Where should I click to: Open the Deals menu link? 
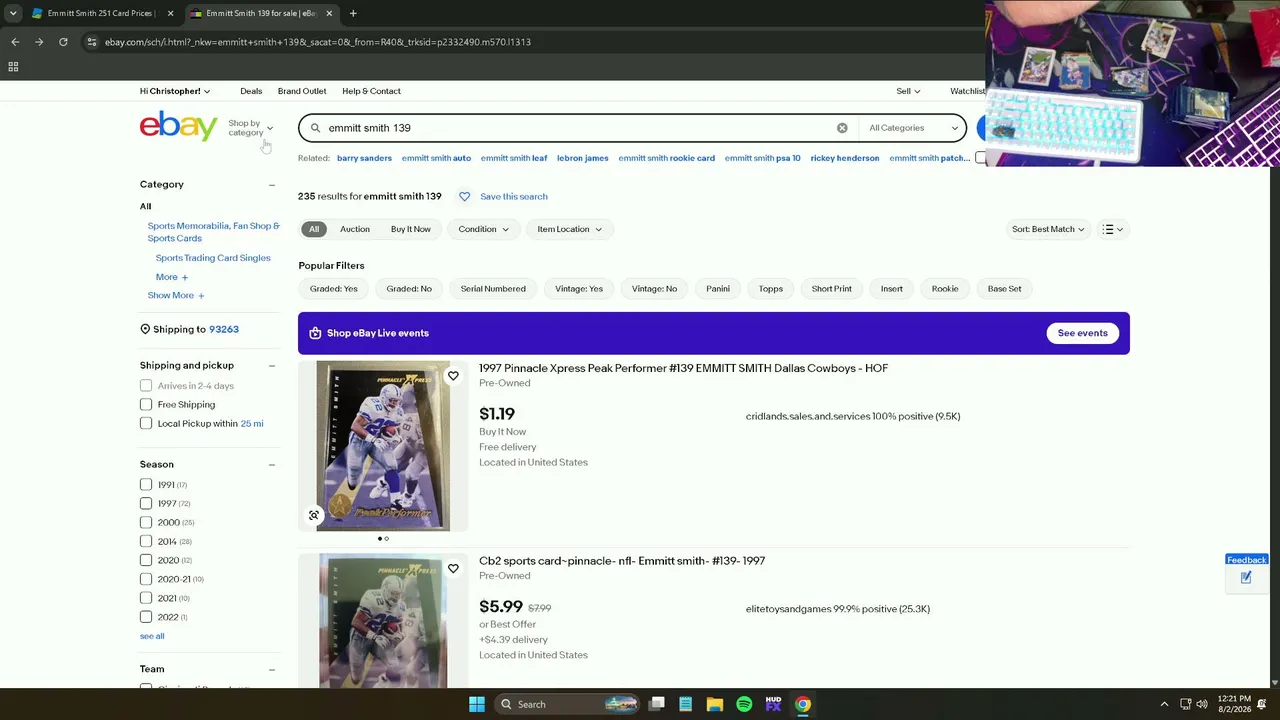(251, 91)
